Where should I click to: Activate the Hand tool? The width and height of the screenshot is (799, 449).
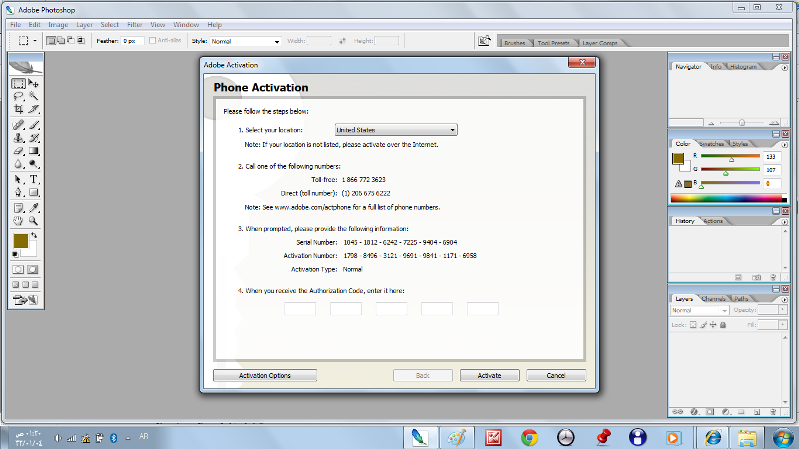point(18,220)
